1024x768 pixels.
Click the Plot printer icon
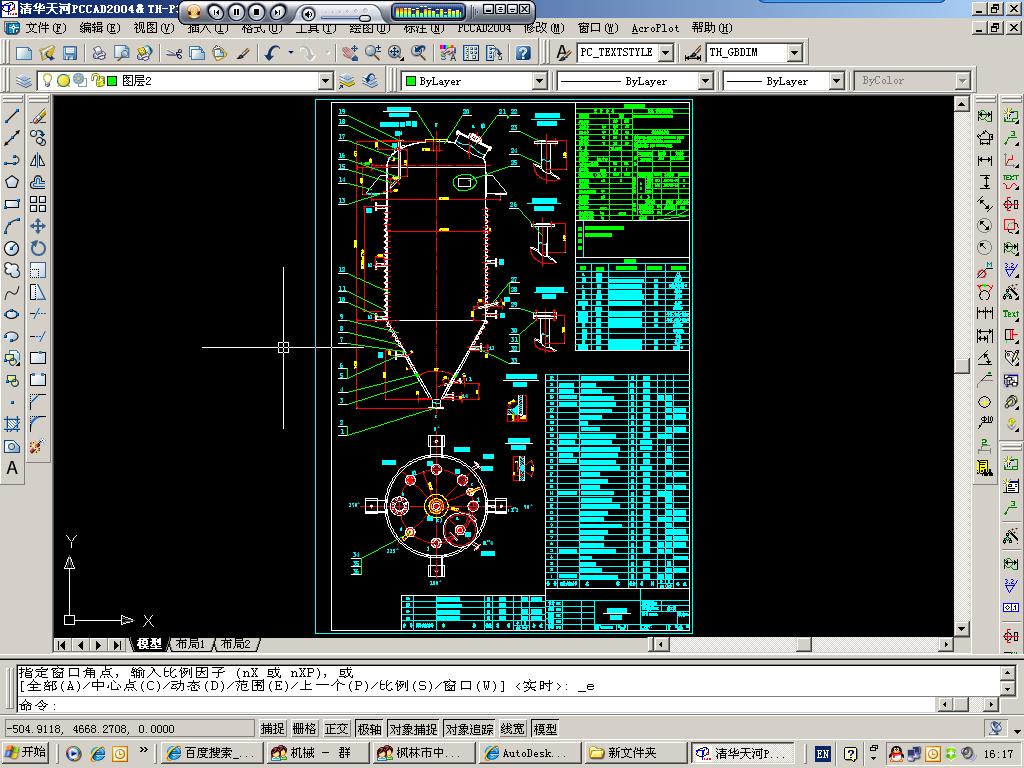(99, 53)
